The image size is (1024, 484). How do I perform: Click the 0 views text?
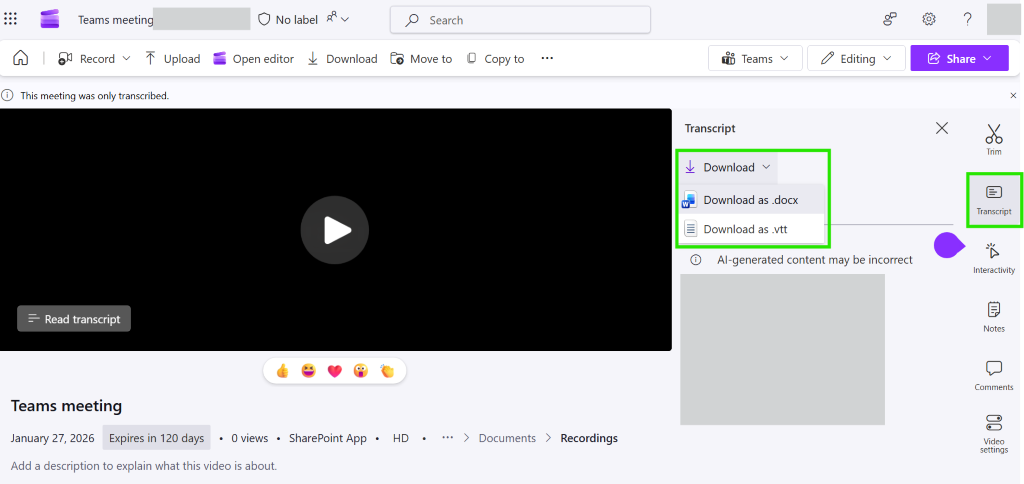click(249, 438)
